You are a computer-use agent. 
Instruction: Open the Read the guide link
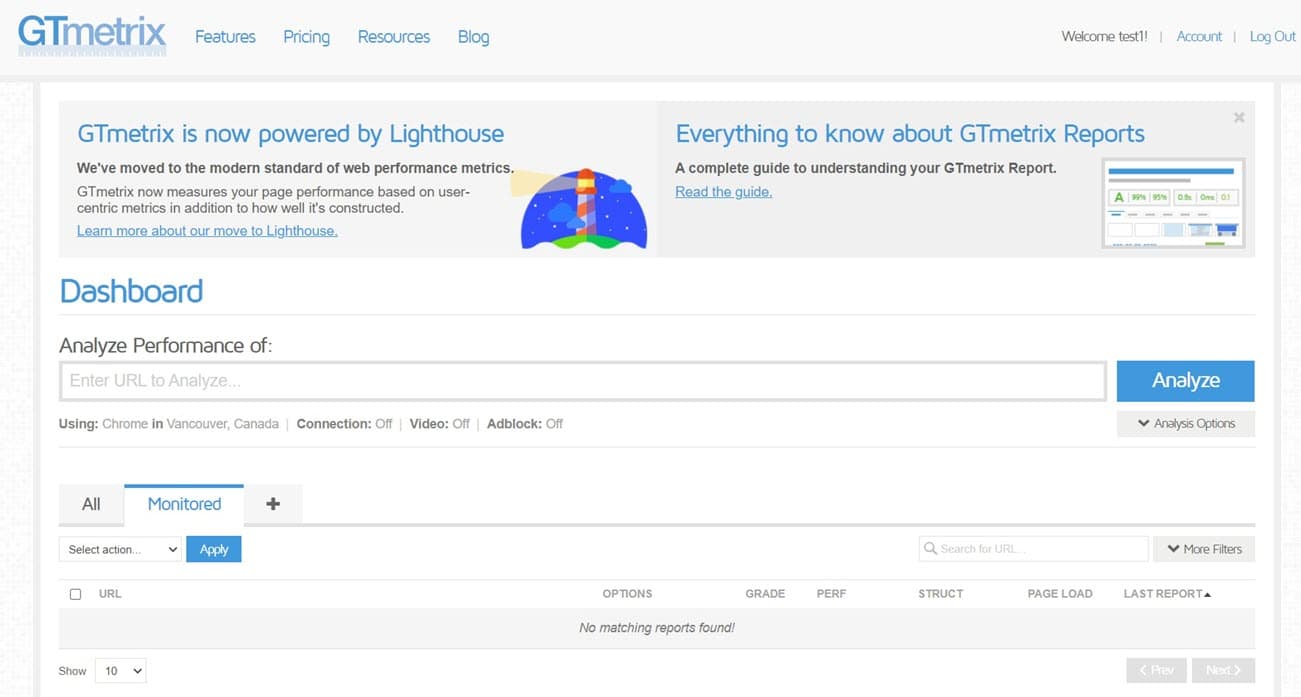point(723,192)
